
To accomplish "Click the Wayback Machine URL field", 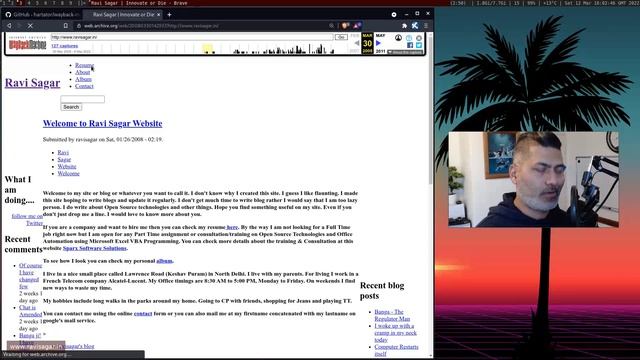I will 192,37.
